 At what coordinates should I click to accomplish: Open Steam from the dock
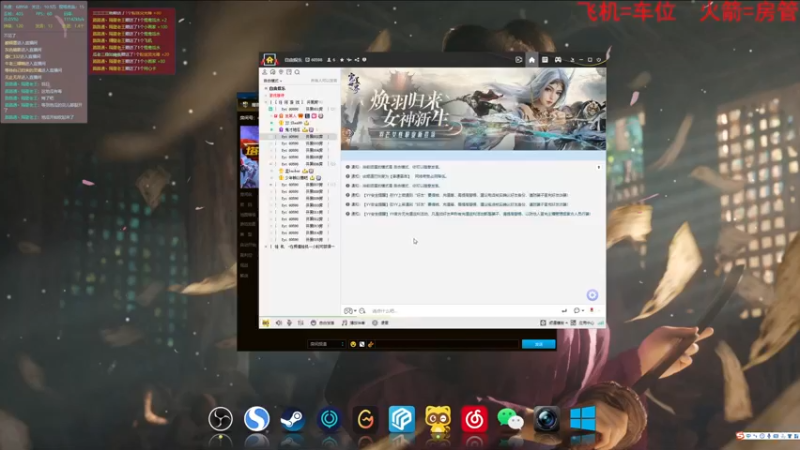click(293, 419)
